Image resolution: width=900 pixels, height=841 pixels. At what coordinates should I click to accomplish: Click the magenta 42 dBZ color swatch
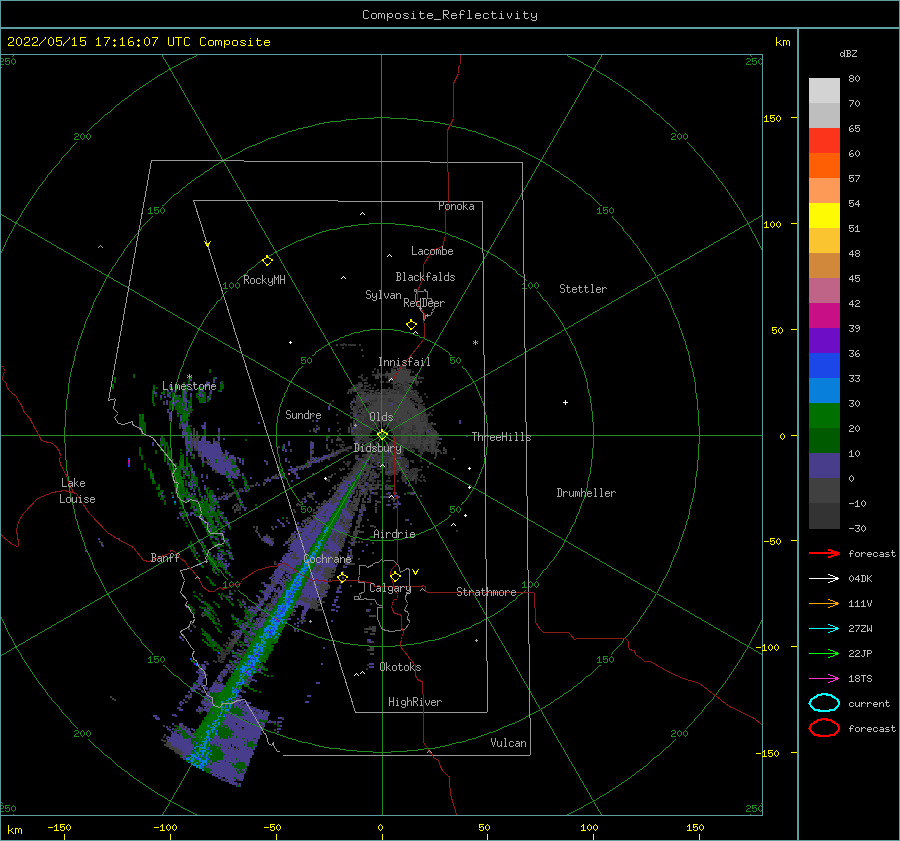pos(824,316)
